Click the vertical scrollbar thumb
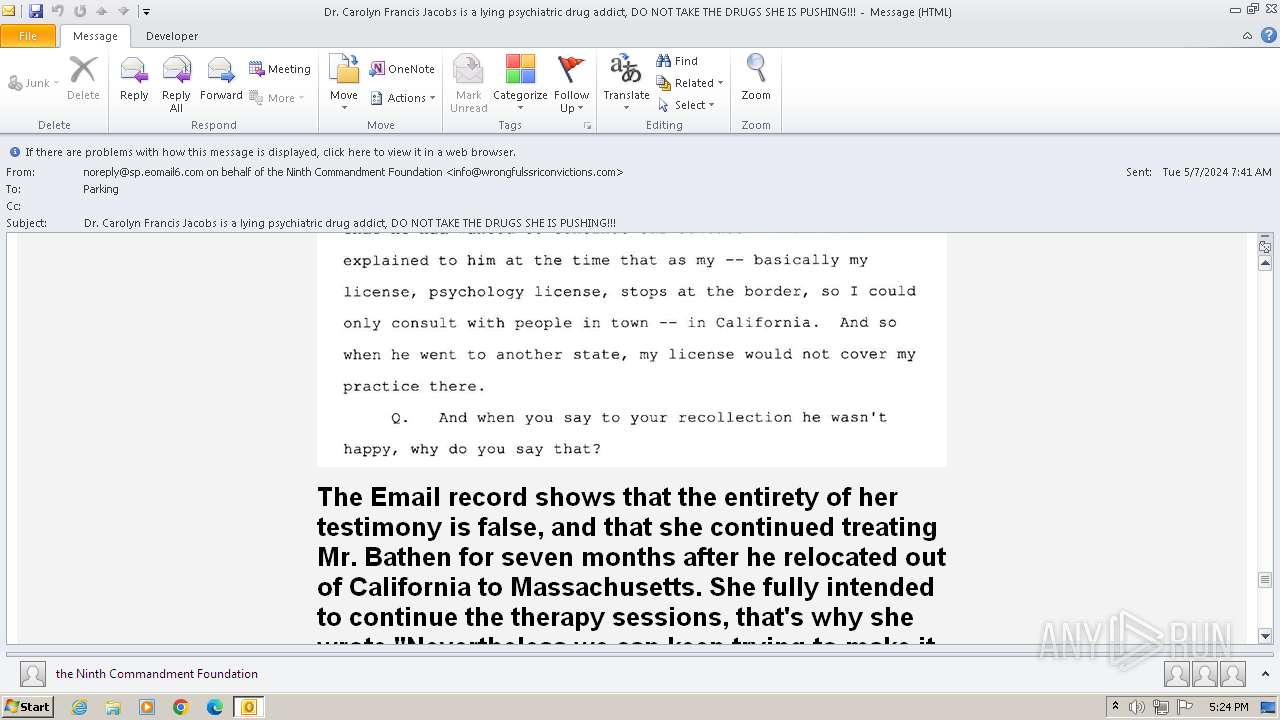 click(x=1265, y=579)
